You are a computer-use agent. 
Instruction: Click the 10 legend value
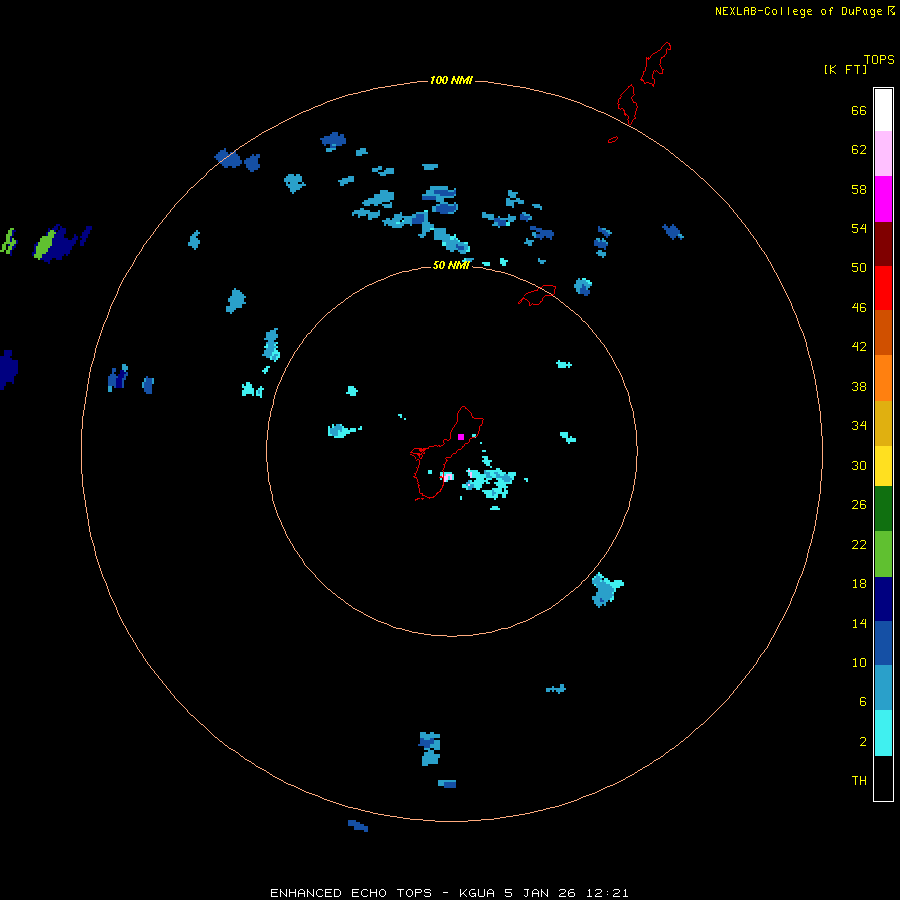point(859,662)
